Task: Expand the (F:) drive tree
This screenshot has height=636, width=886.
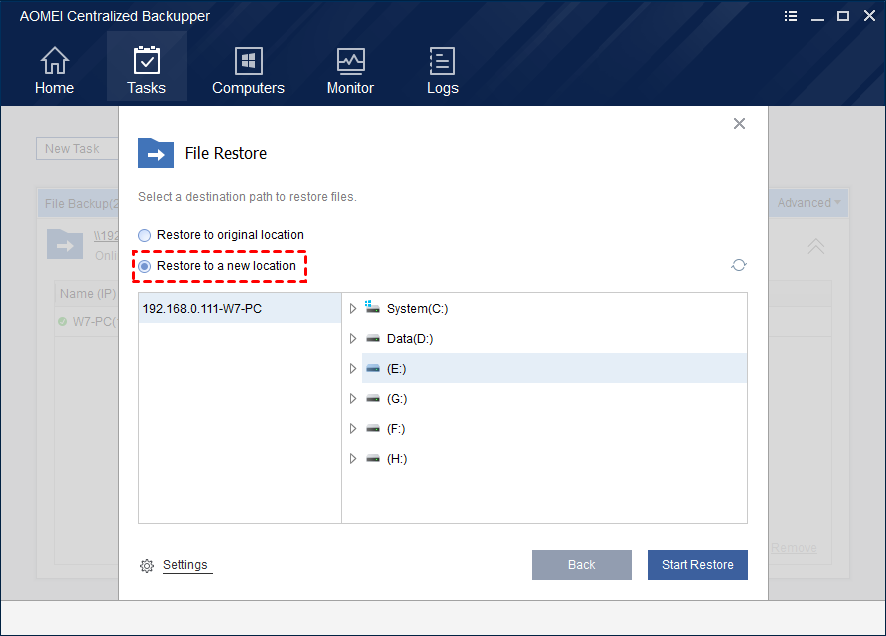Action: [x=353, y=428]
